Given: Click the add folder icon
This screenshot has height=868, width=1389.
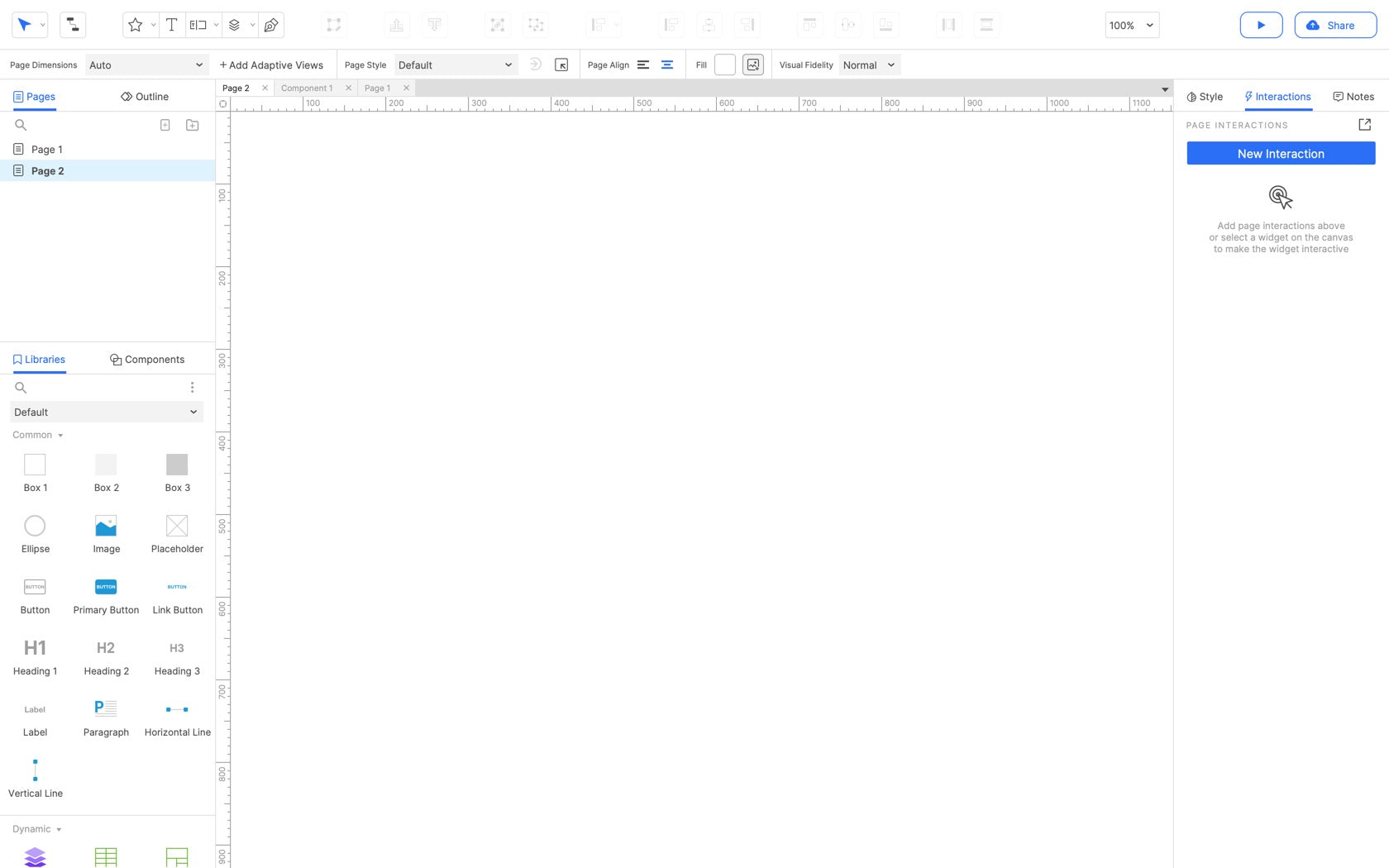Looking at the screenshot, I should [193, 125].
